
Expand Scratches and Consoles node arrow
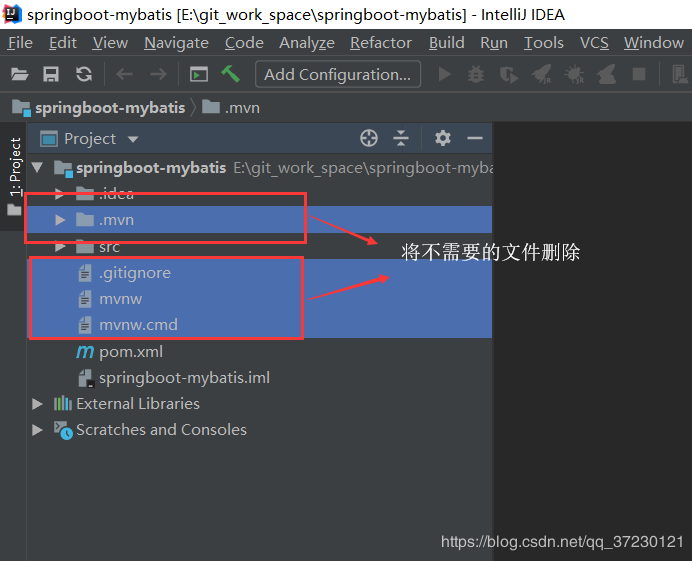click(38, 430)
